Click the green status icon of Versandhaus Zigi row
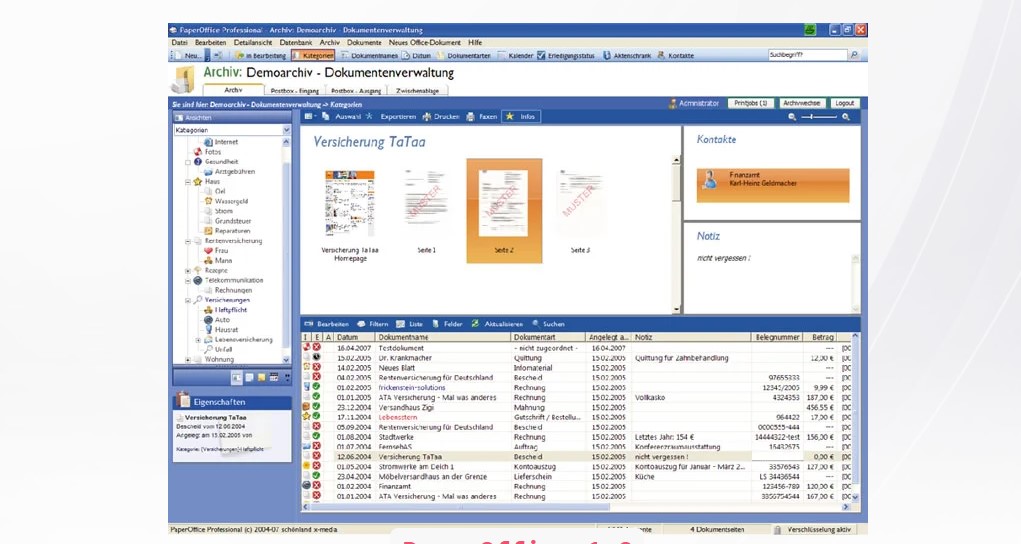 pyautogui.click(x=316, y=407)
